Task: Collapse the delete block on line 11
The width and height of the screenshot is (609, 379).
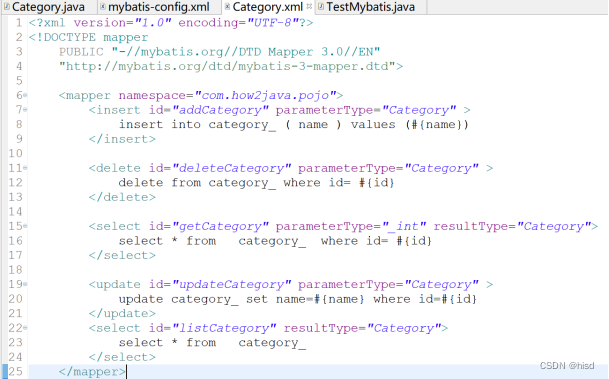Action: coord(25,168)
